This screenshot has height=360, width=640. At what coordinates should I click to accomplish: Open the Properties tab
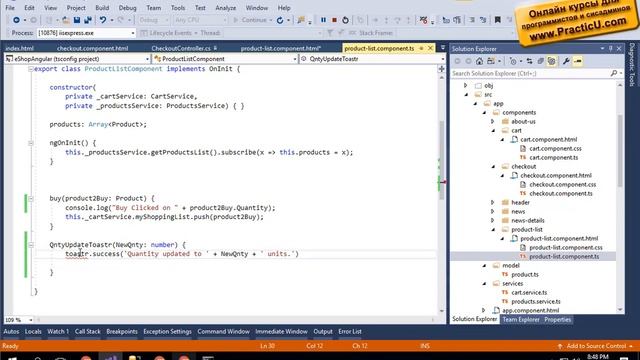[x=557, y=319]
